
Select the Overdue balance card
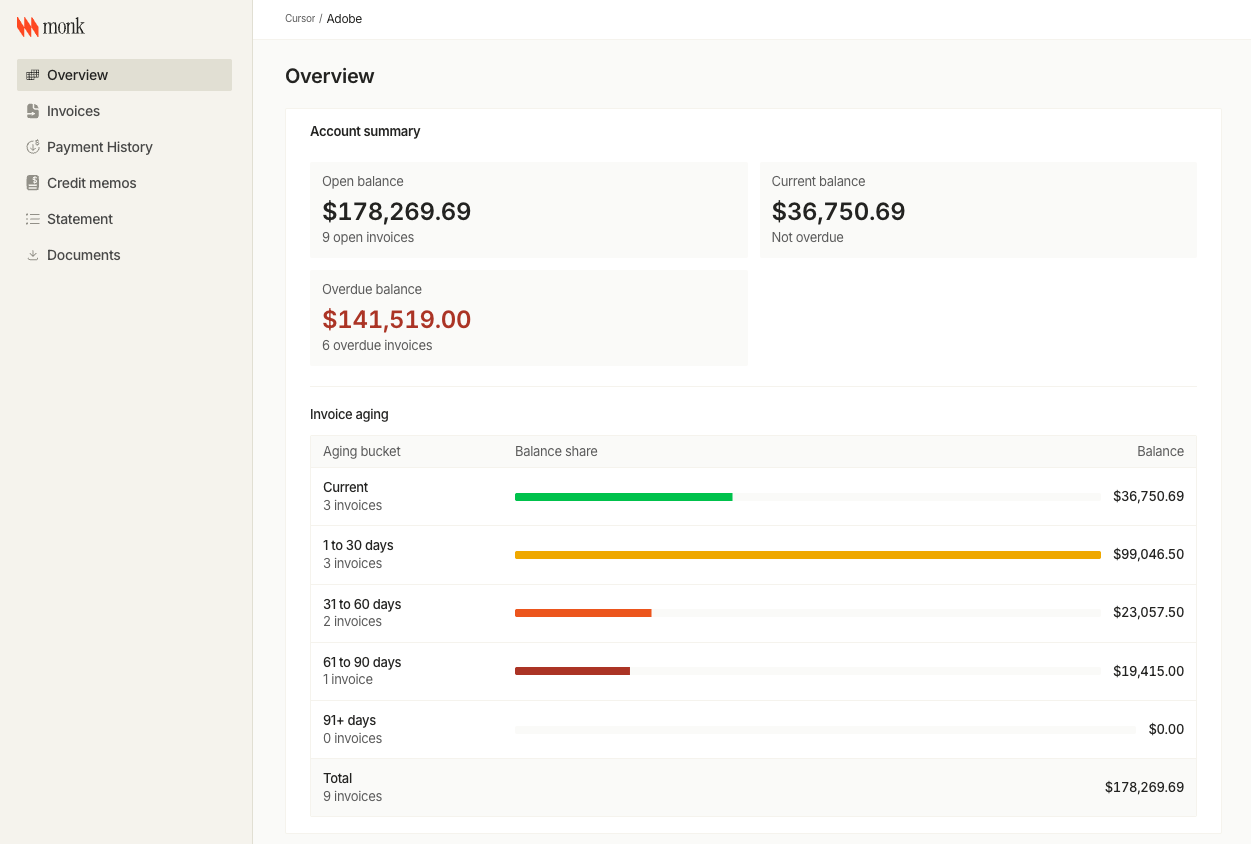point(529,318)
